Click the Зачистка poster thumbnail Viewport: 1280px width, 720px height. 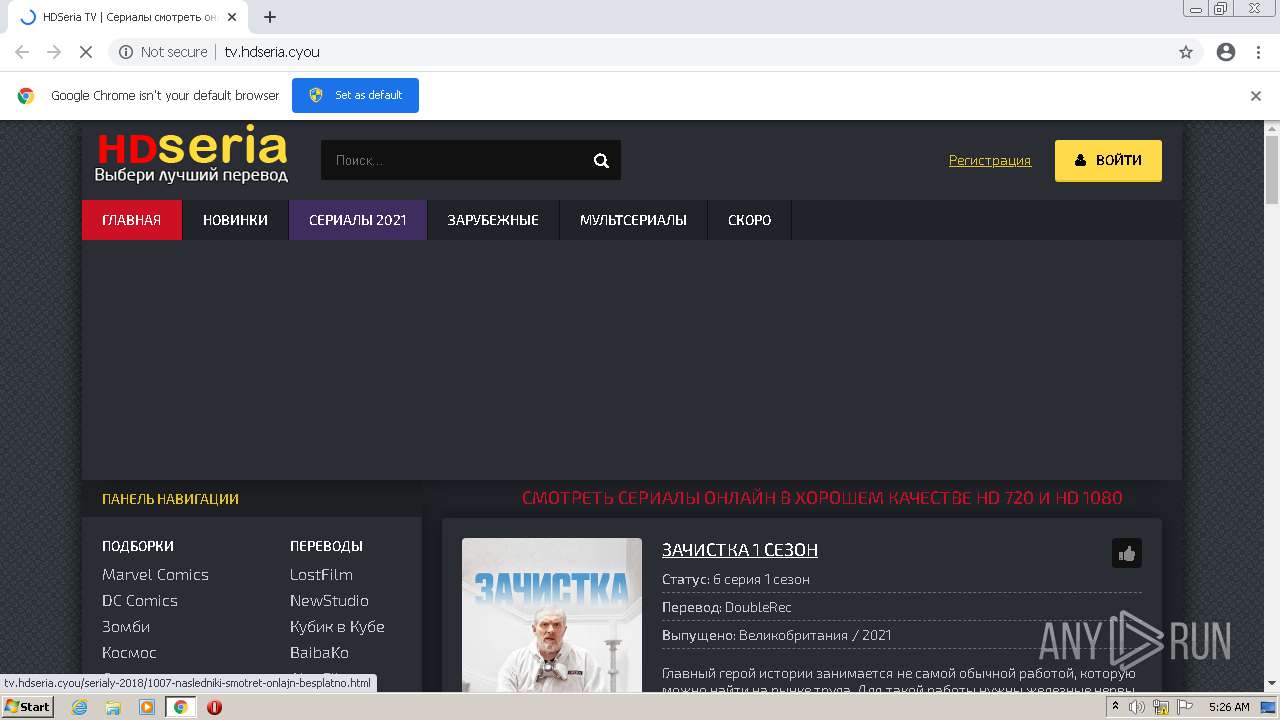click(552, 615)
